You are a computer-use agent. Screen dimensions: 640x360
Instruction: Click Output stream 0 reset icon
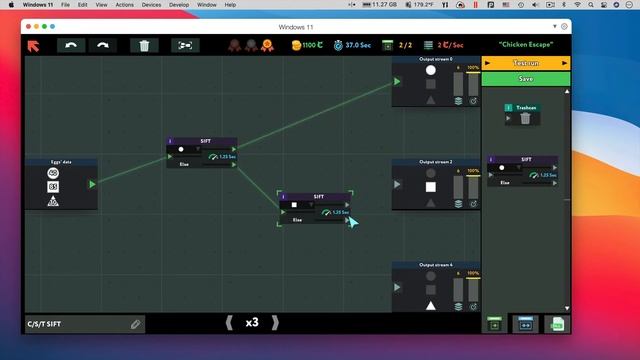[473, 101]
